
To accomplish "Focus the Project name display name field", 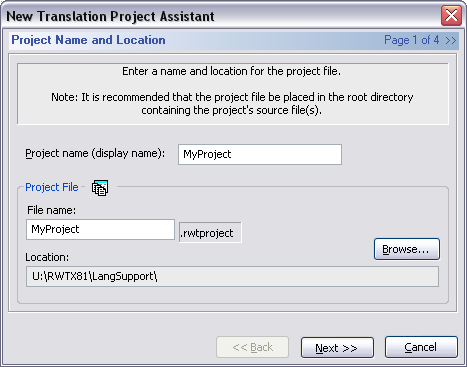I will pos(260,154).
